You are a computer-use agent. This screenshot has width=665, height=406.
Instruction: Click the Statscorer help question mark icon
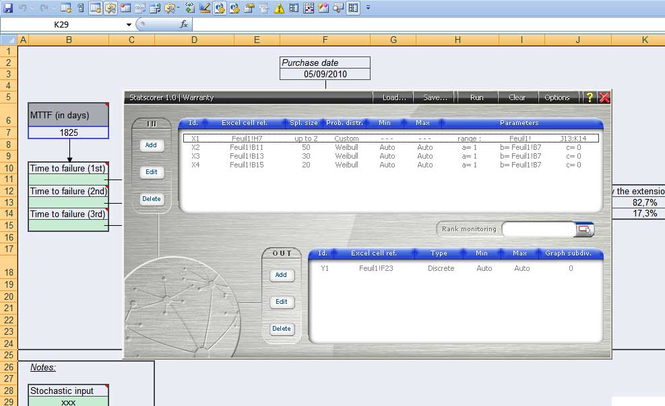[x=589, y=98]
